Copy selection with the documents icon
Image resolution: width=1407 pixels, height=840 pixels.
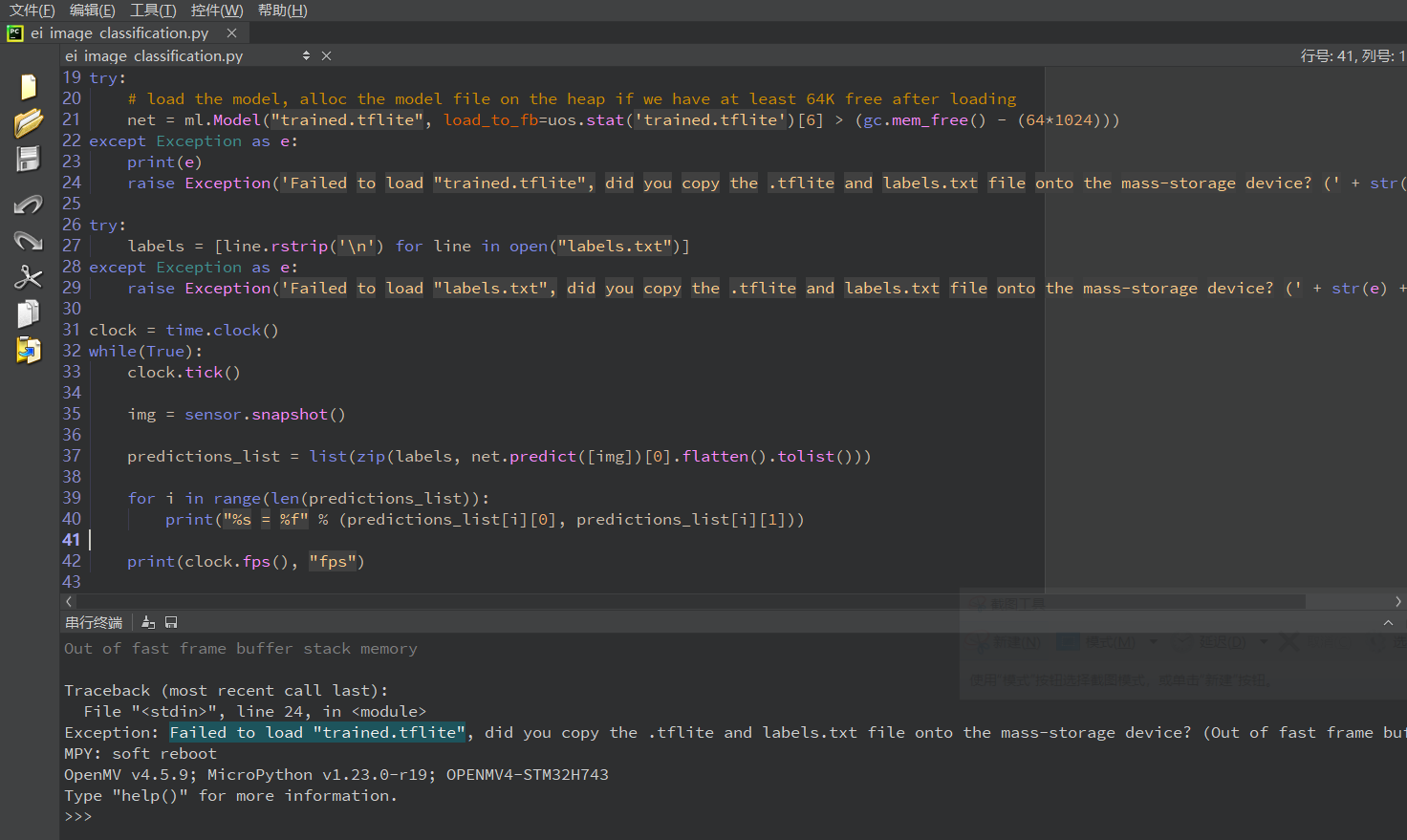pyautogui.click(x=29, y=313)
